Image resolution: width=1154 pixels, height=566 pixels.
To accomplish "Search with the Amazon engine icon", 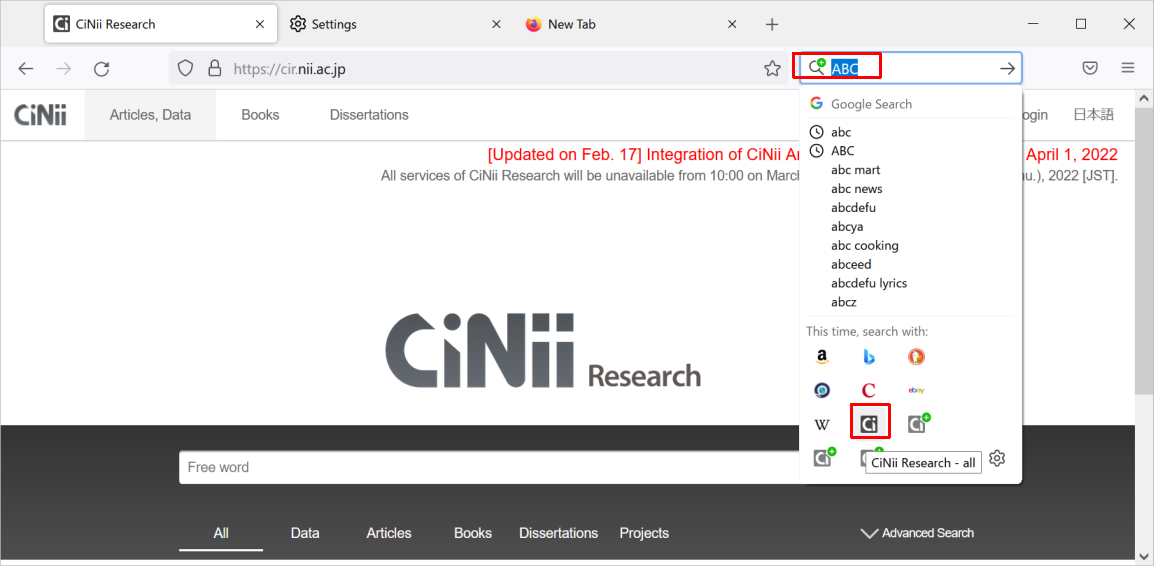I will [x=822, y=357].
